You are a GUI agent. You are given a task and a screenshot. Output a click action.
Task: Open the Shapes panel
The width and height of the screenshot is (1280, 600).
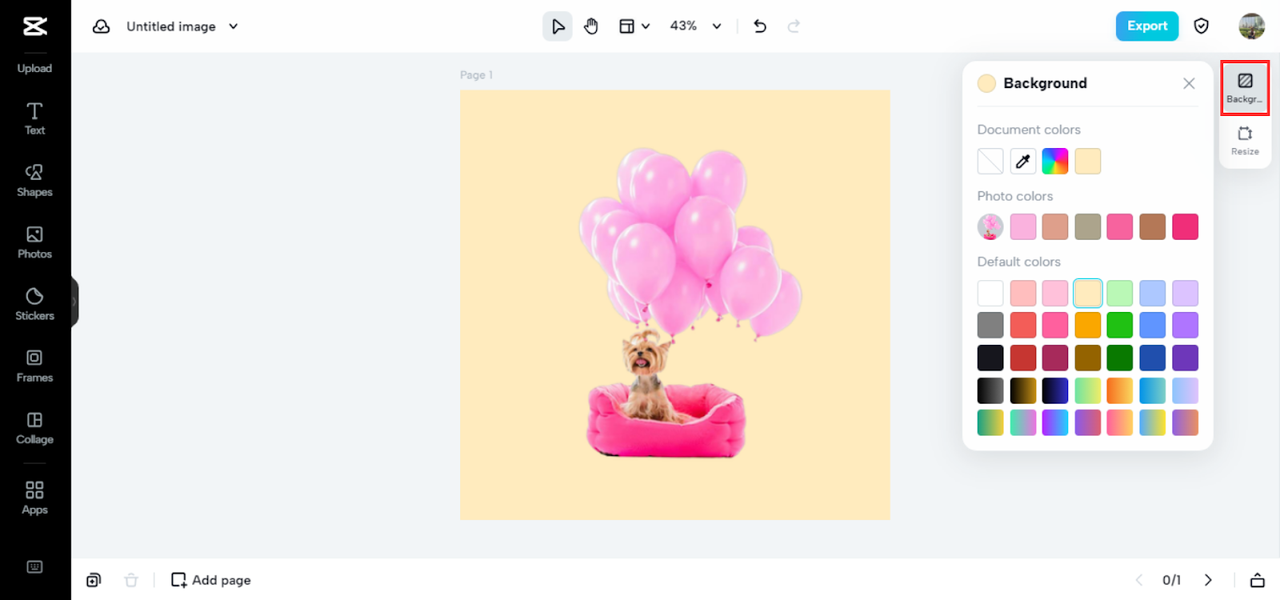(35, 180)
